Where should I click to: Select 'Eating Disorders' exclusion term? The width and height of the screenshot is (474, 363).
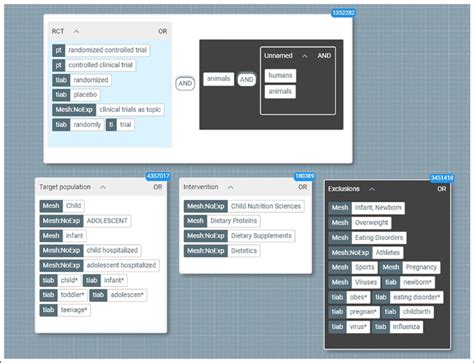(x=379, y=238)
